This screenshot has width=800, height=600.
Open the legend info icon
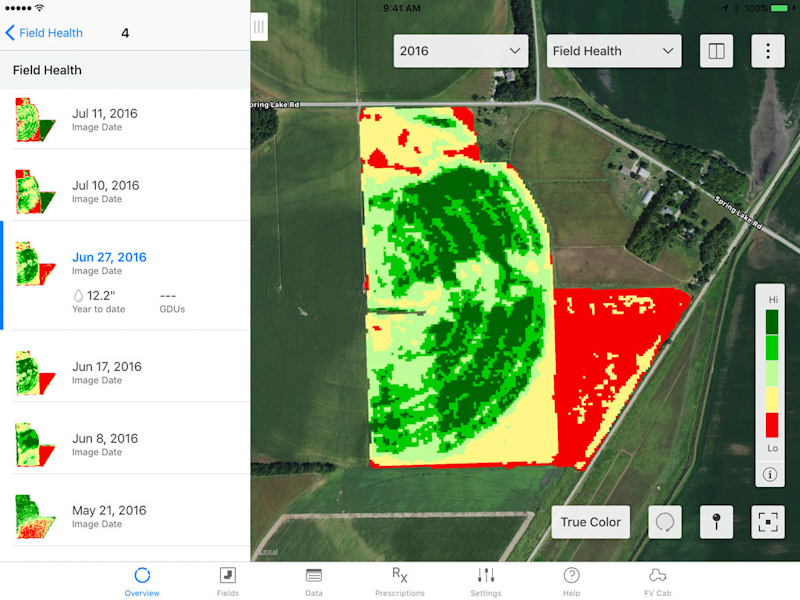click(x=771, y=474)
